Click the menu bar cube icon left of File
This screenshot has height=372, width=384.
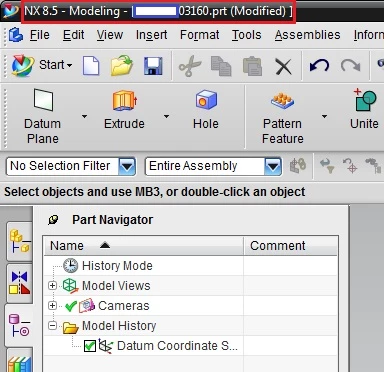16,35
